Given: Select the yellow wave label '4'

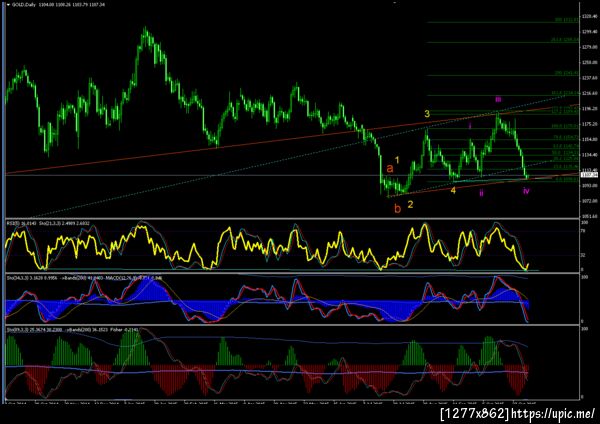Looking at the screenshot, I should point(453,190).
